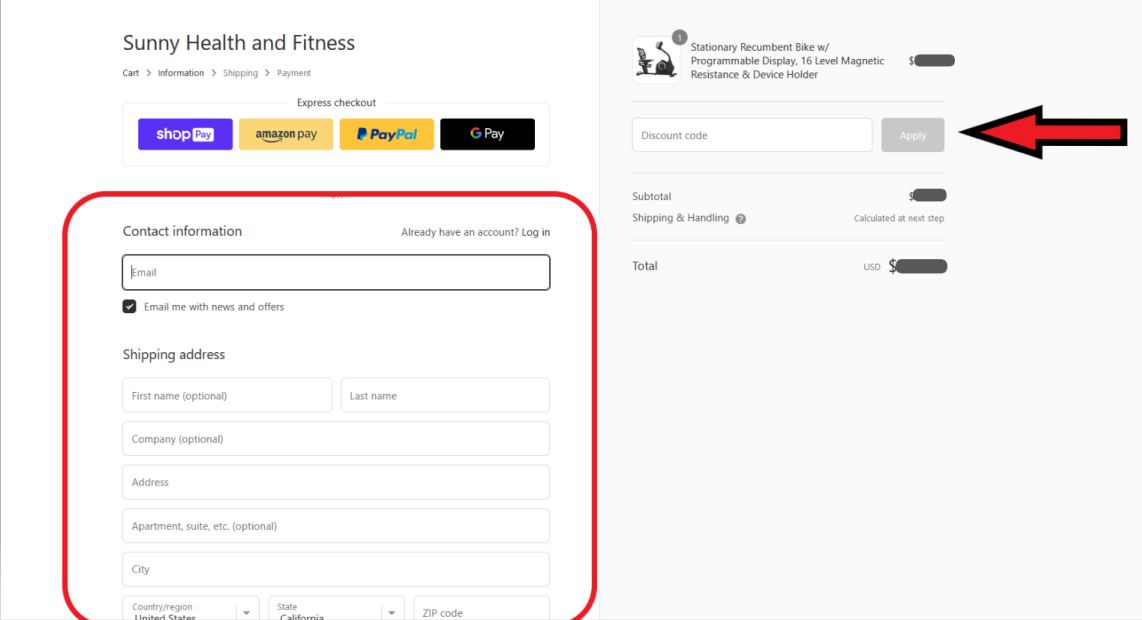Click the Company (optional) field
This screenshot has width=1142, height=620.
click(336, 439)
